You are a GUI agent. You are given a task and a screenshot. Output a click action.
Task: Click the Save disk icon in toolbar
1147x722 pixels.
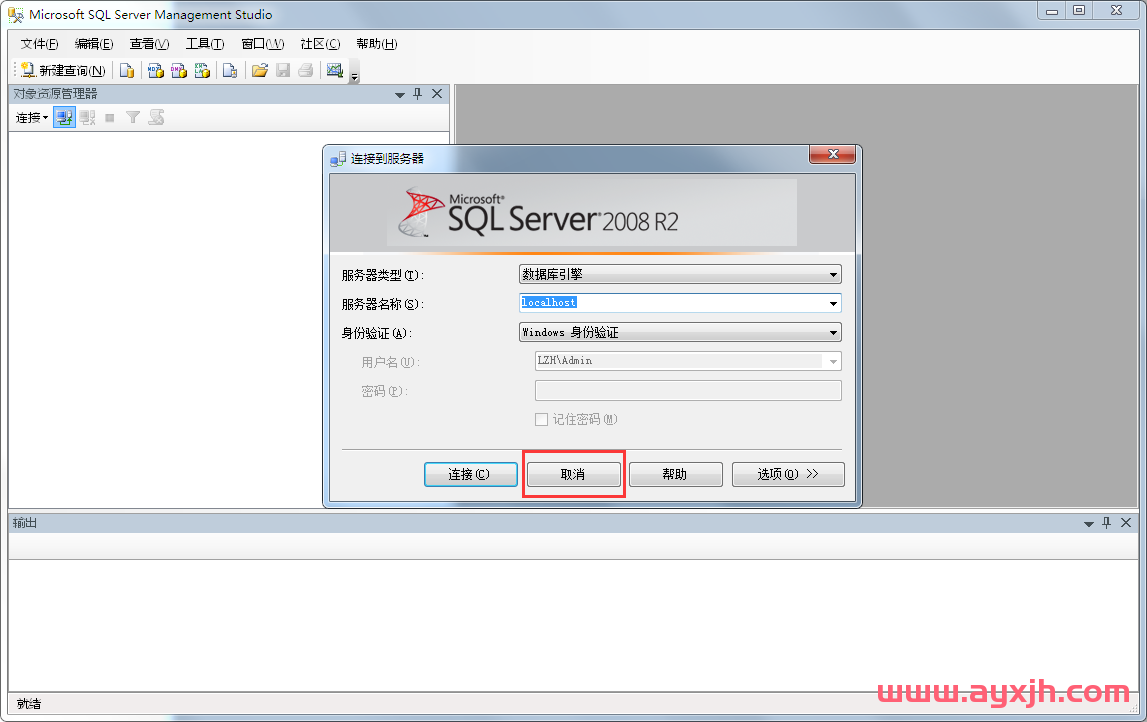[283, 70]
